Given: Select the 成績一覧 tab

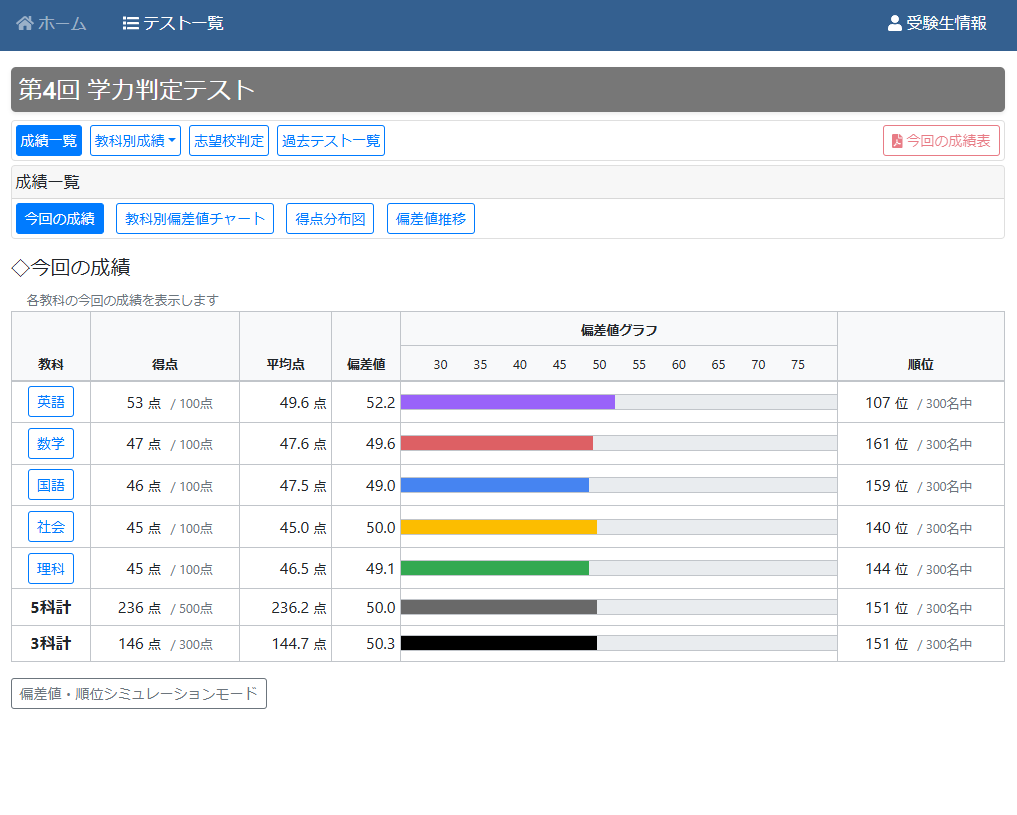Looking at the screenshot, I should click(x=49, y=141).
